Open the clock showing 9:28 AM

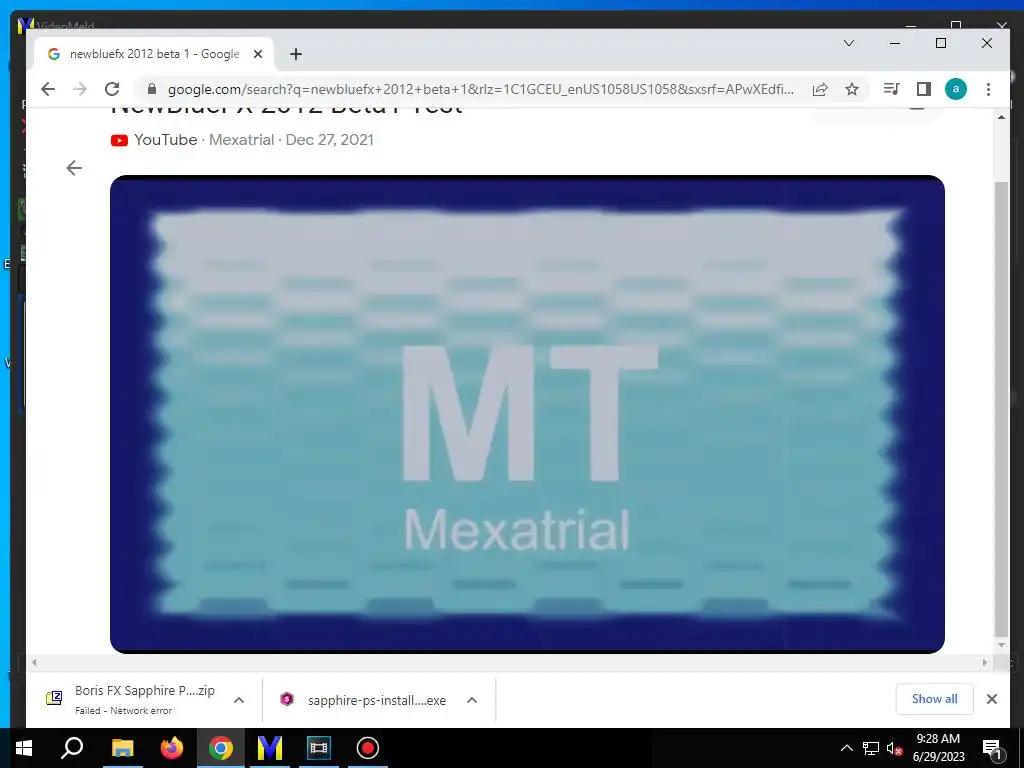point(938,748)
